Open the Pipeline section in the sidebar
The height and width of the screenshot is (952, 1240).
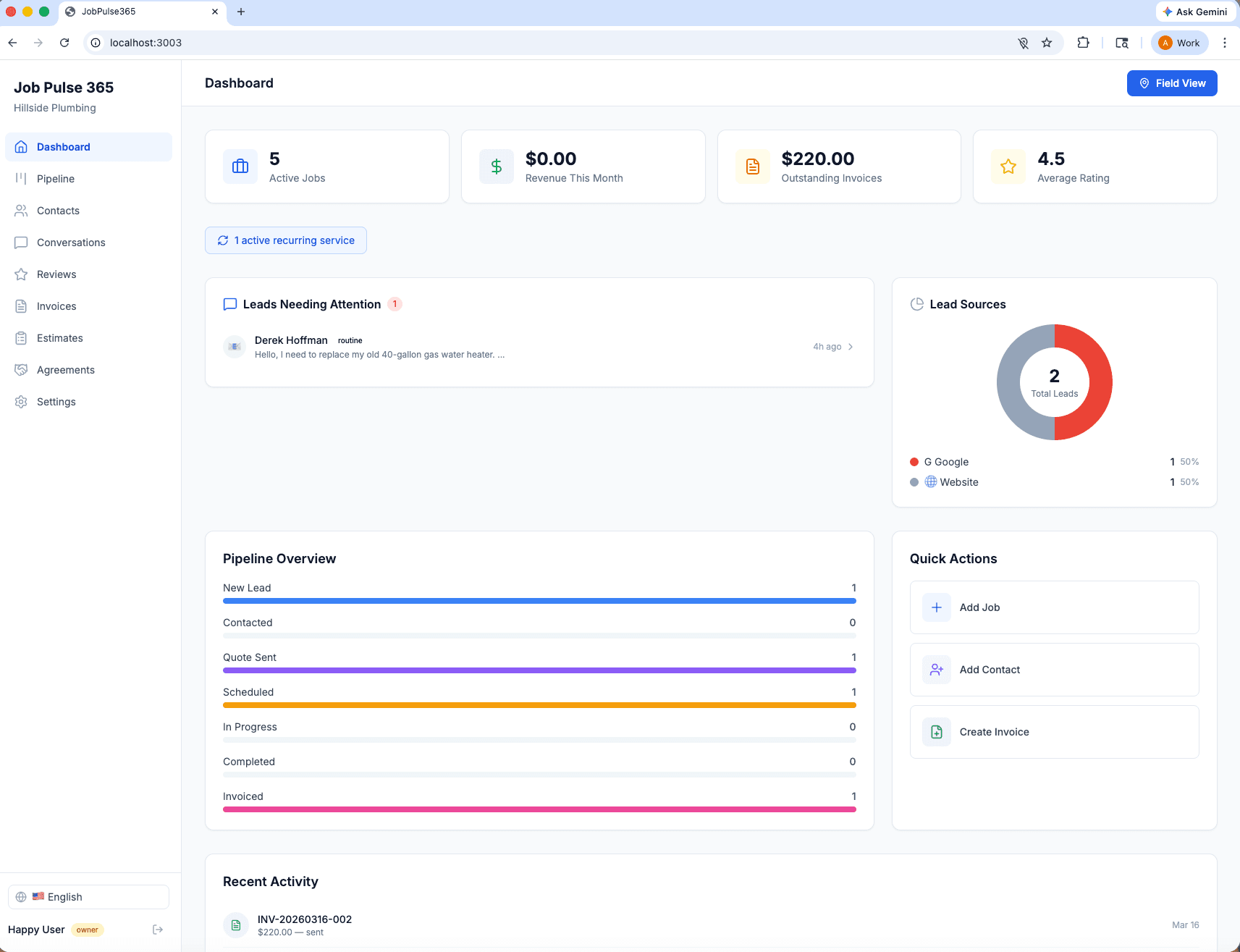[x=56, y=178]
